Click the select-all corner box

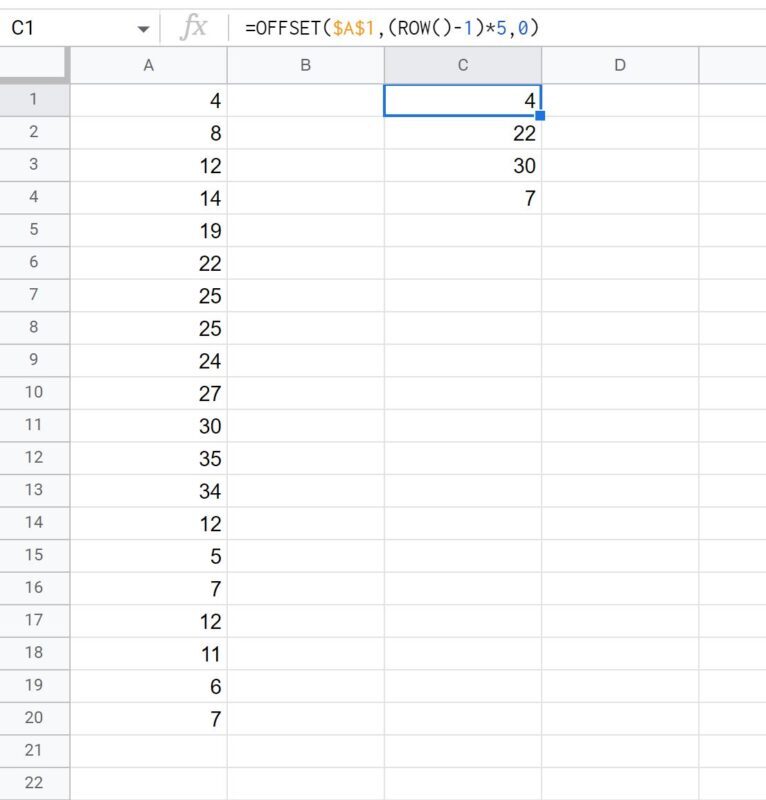pos(34,65)
